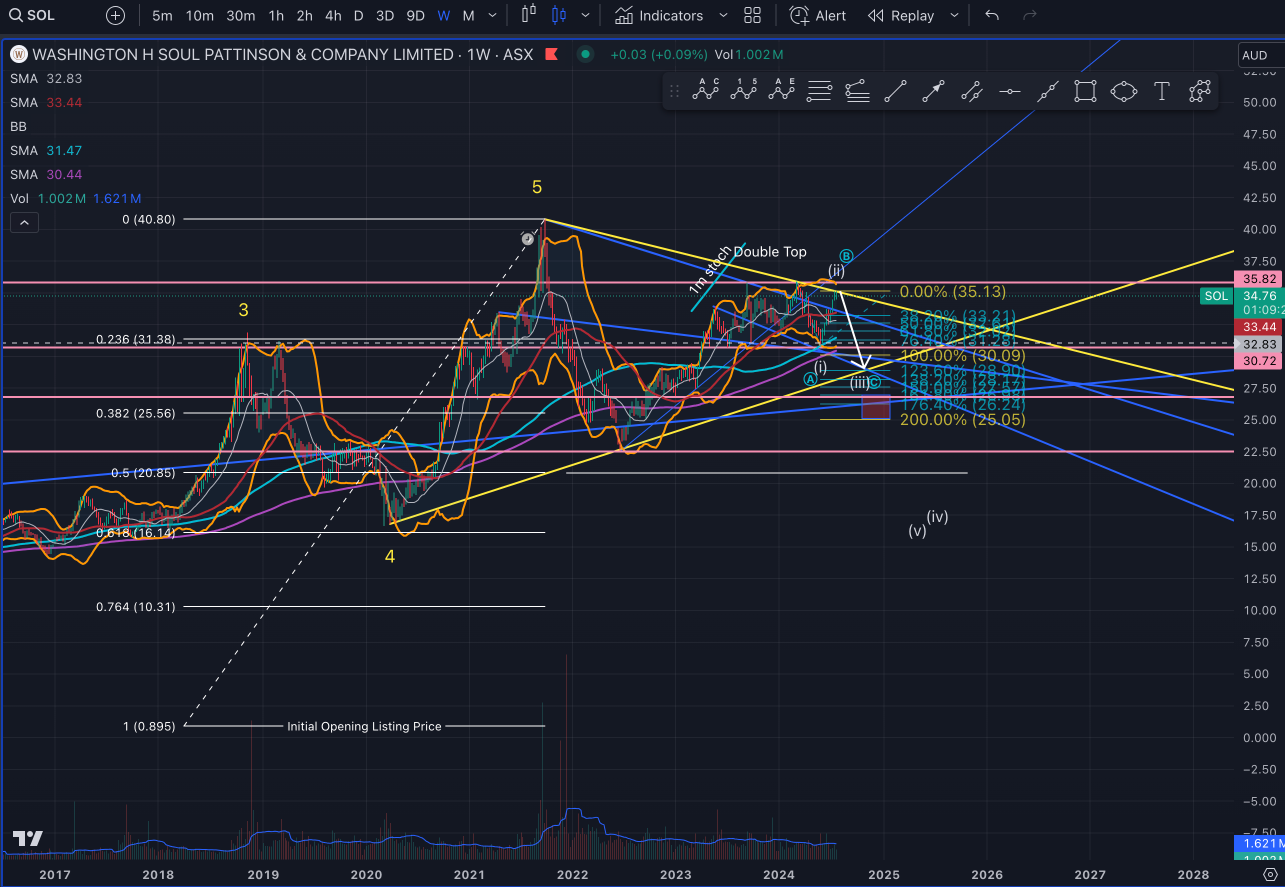The width and height of the screenshot is (1285, 887).
Task: Select the D daily interval
Action: (x=358, y=16)
